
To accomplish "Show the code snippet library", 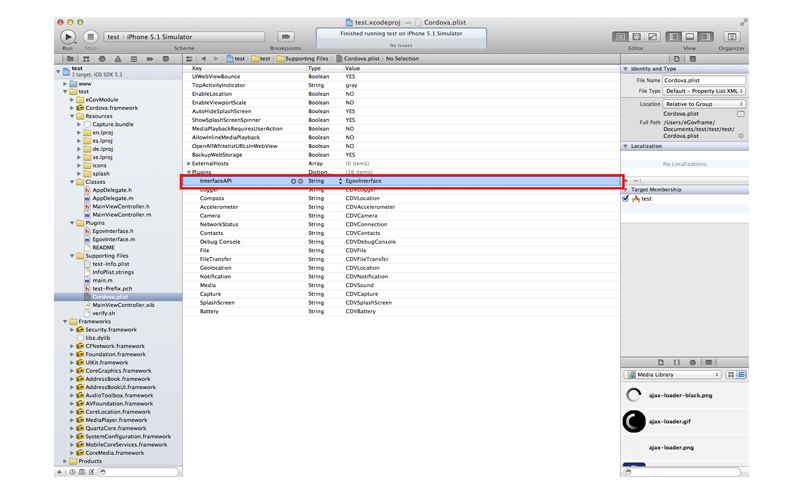I will pos(677,362).
